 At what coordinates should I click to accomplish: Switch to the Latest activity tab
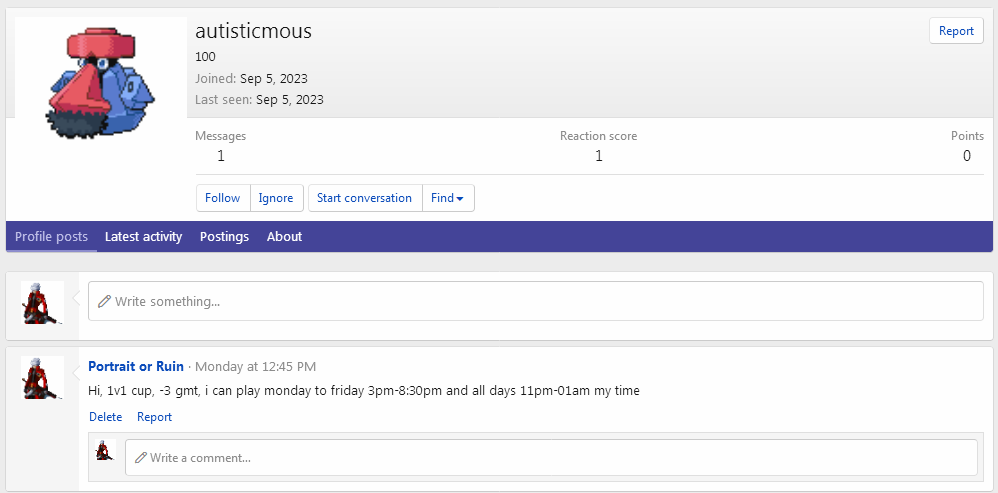143,237
